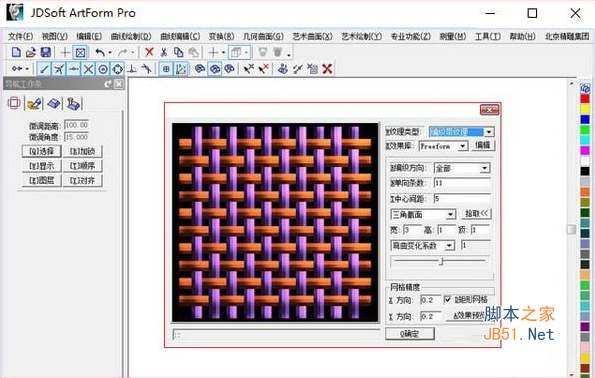Toggle the rectangular mesh checkbox

[448, 299]
